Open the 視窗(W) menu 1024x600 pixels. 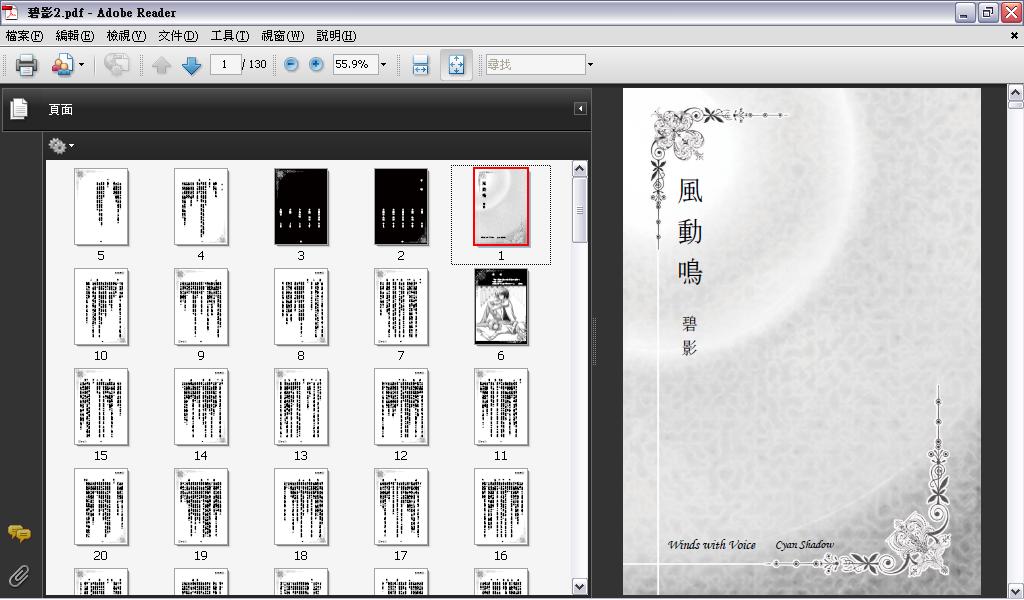click(282, 36)
